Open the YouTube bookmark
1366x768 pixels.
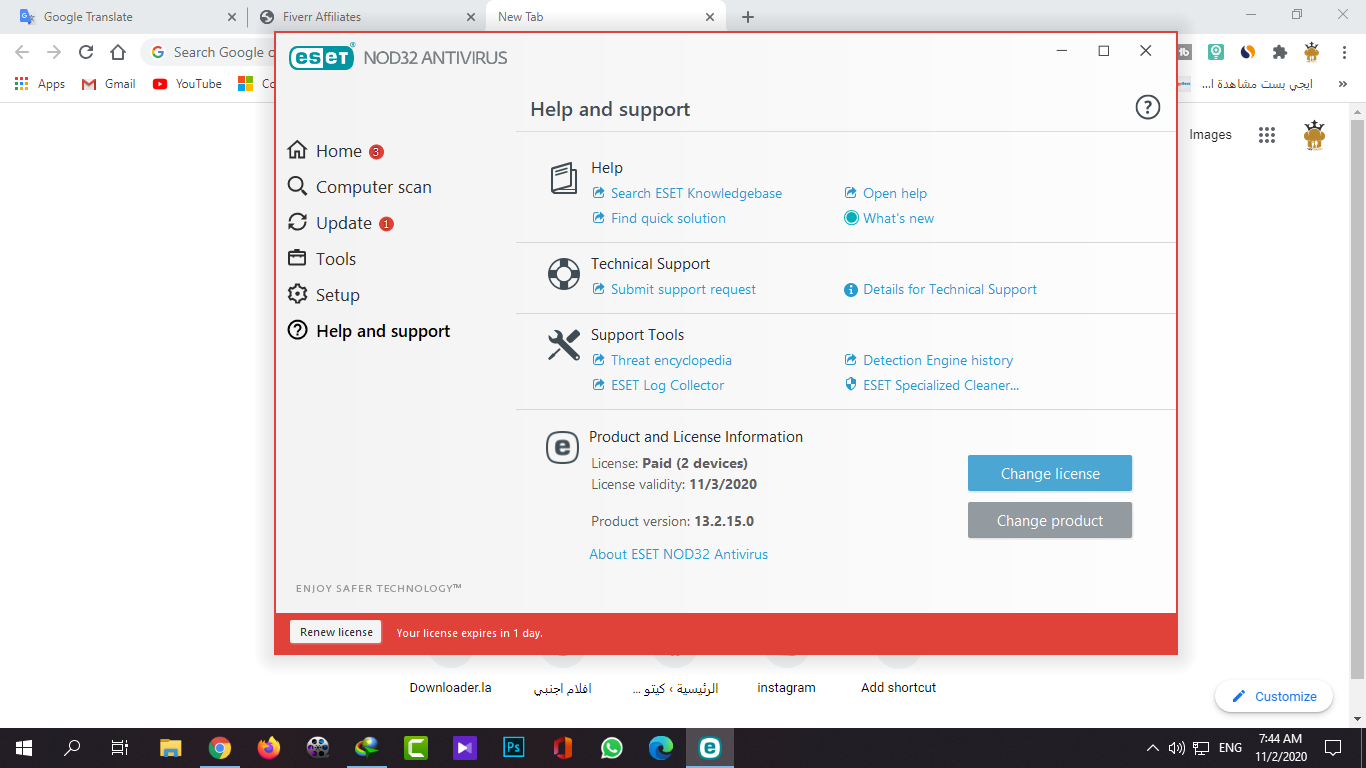click(187, 84)
